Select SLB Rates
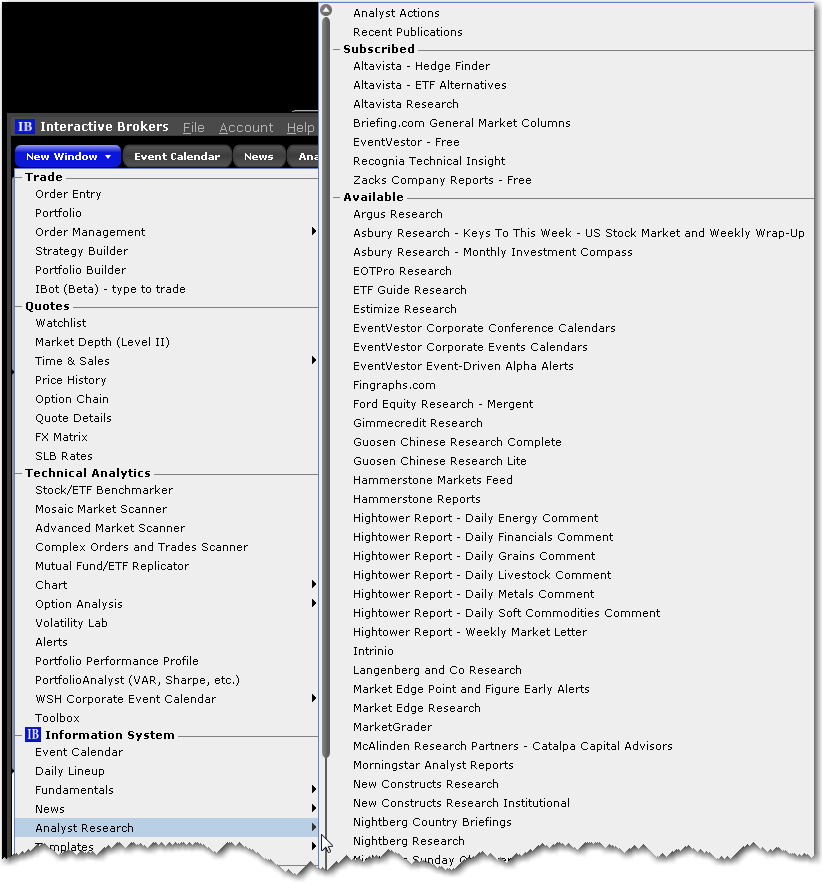Viewport: 822px width, 892px height. (64, 456)
